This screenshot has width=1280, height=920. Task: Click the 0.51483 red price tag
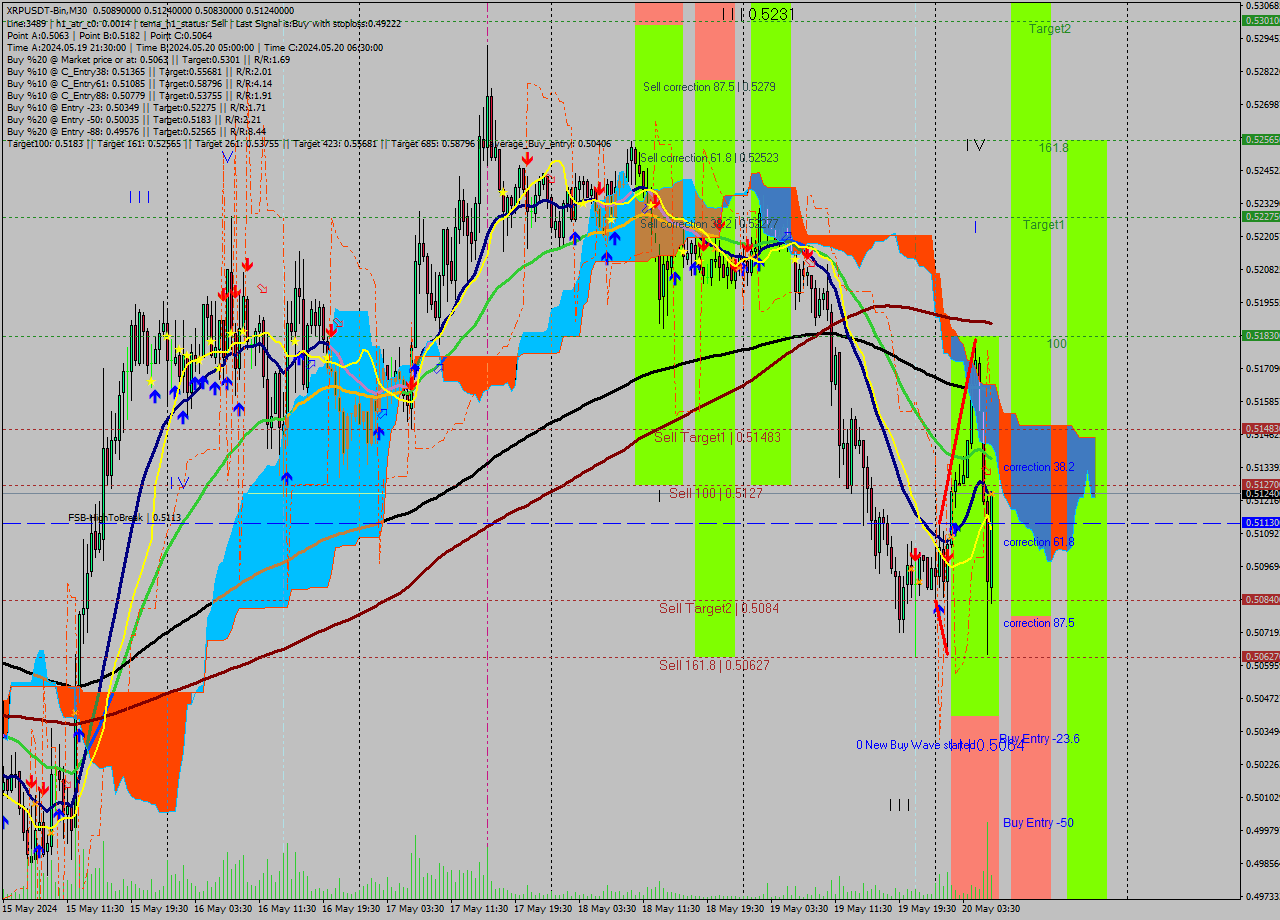click(1260, 429)
